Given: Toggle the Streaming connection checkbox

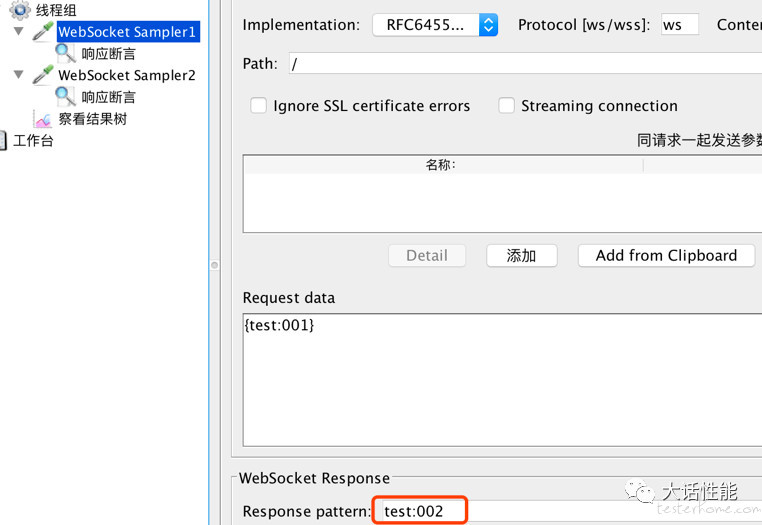Looking at the screenshot, I should coord(506,105).
